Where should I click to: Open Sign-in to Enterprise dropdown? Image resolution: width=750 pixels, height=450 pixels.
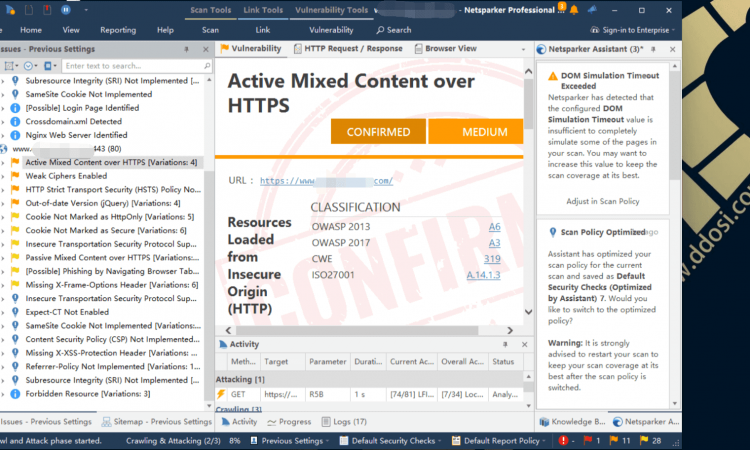pos(633,30)
